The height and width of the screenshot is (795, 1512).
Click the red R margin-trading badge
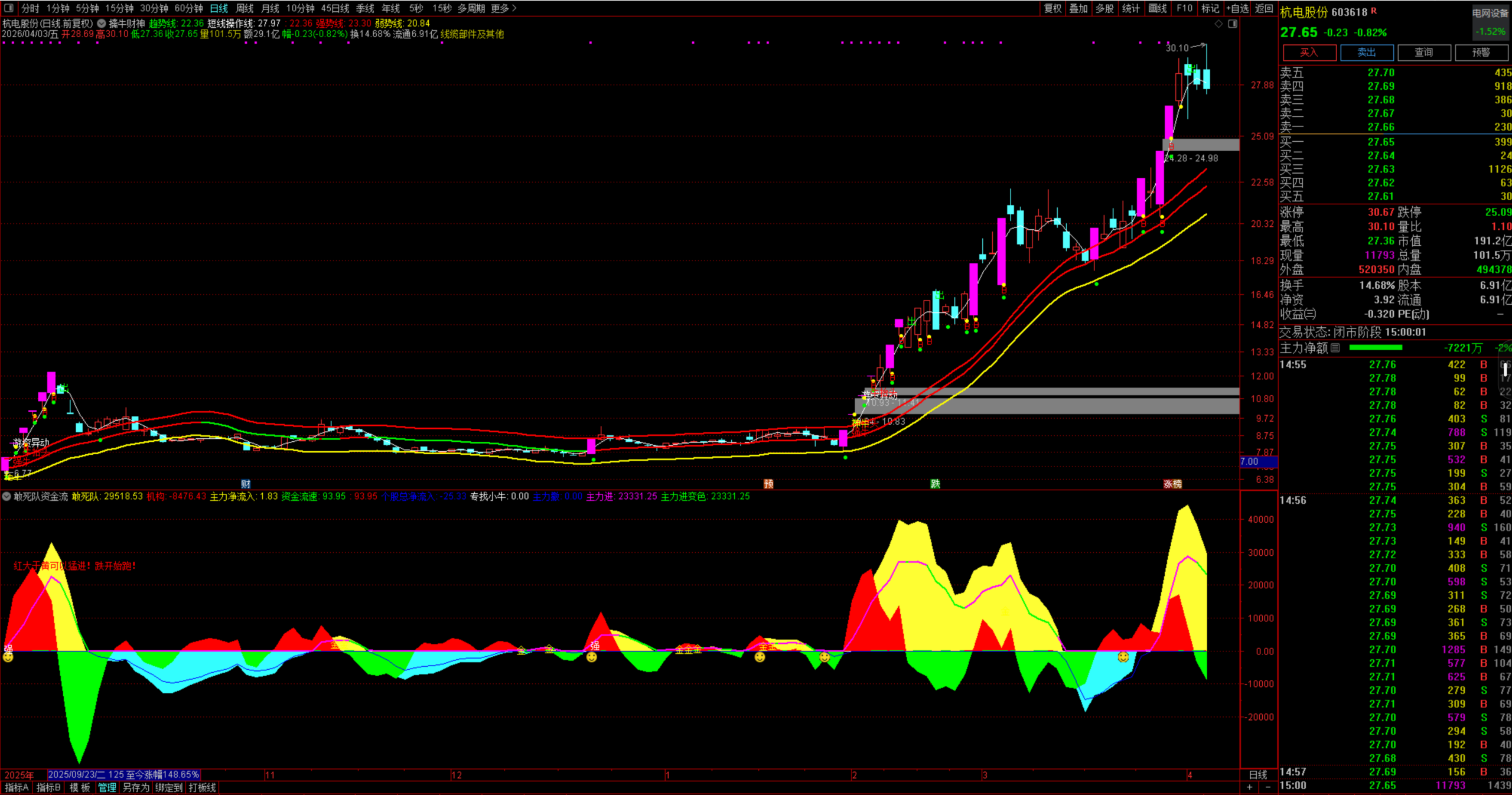tap(1374, 11)
